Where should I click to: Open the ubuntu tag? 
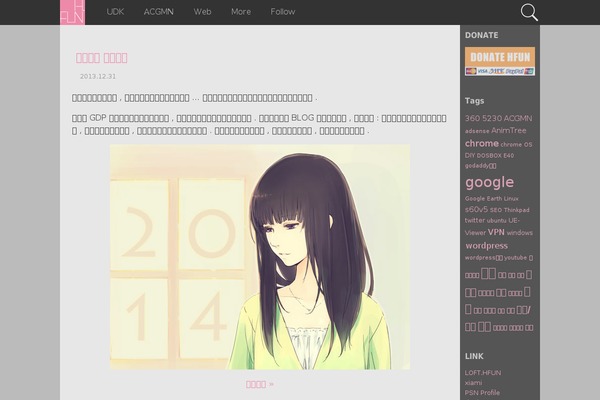[x=496, y=221]
